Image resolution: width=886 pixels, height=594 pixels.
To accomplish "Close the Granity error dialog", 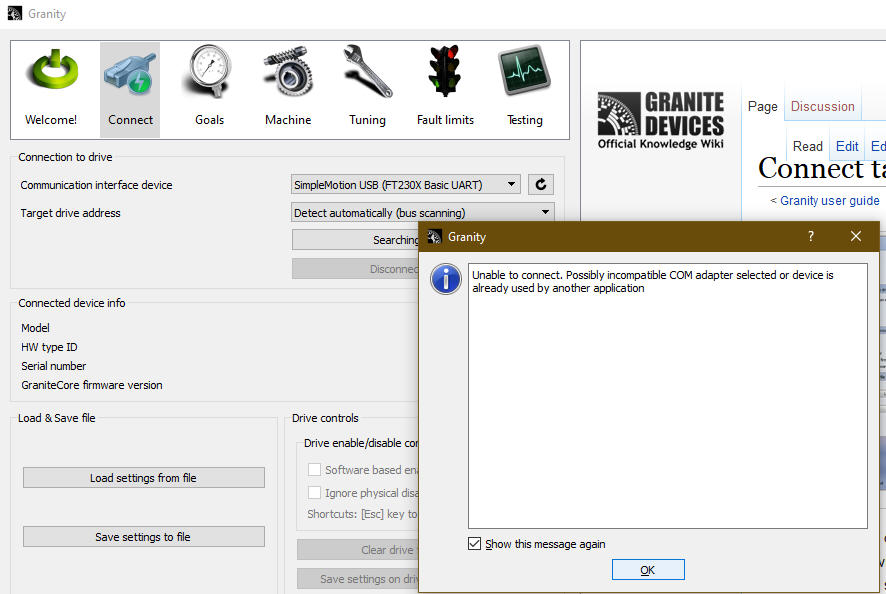I will pyautogui.click(x=855, y=236).
